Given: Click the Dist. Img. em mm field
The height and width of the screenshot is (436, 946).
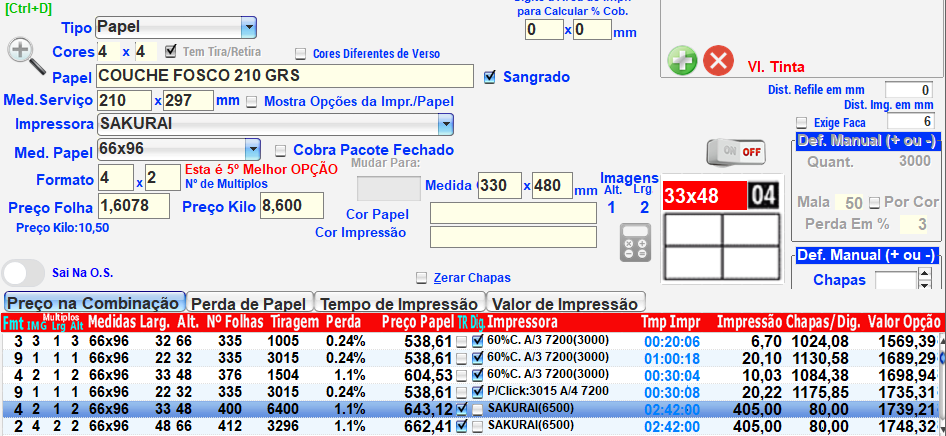Looking at the screenshot, I should (910, 121).
